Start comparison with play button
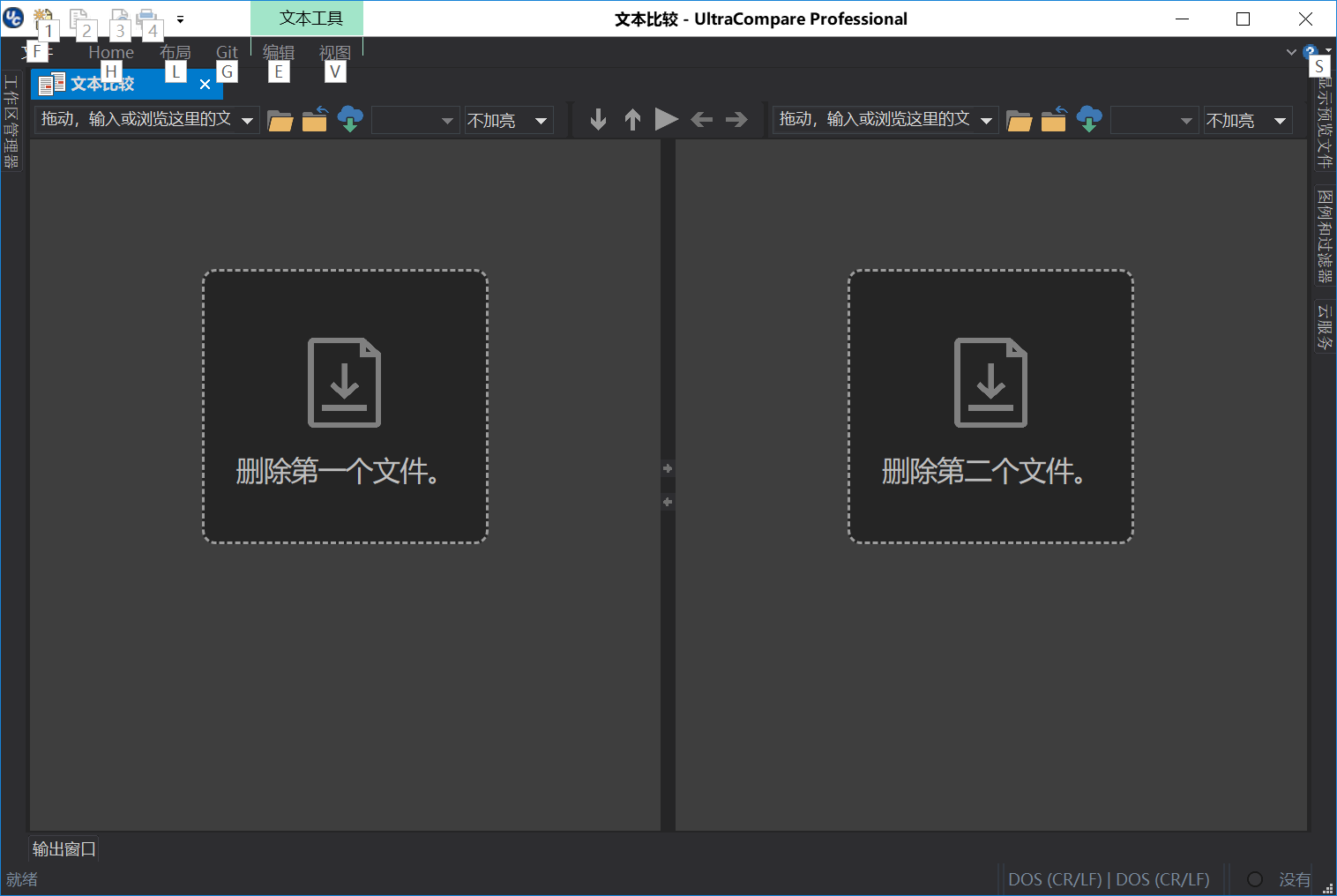1337x896 pixels. [x=667, y=119]
